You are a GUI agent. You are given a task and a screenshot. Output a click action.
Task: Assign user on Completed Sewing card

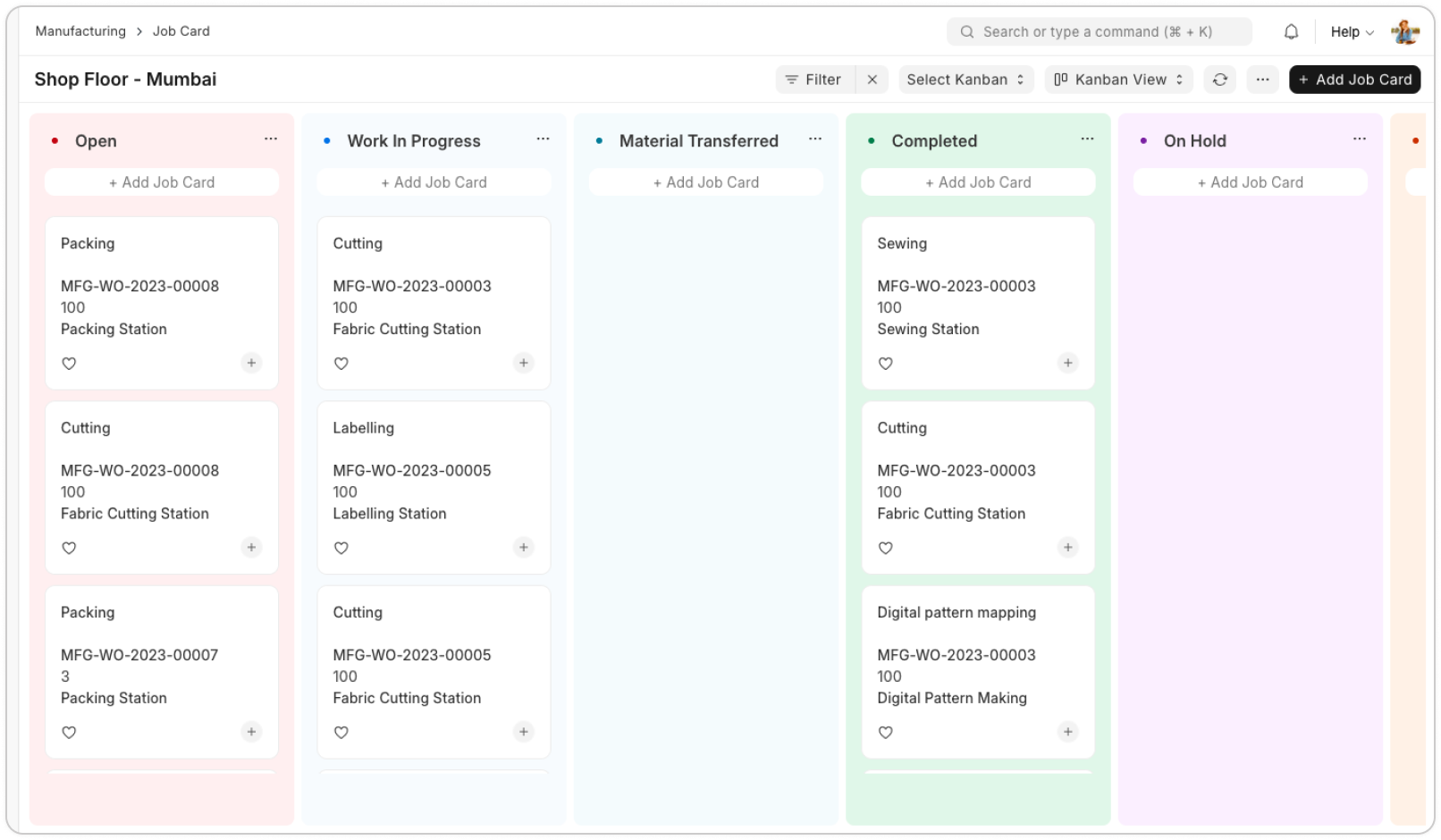(1068, 363)
